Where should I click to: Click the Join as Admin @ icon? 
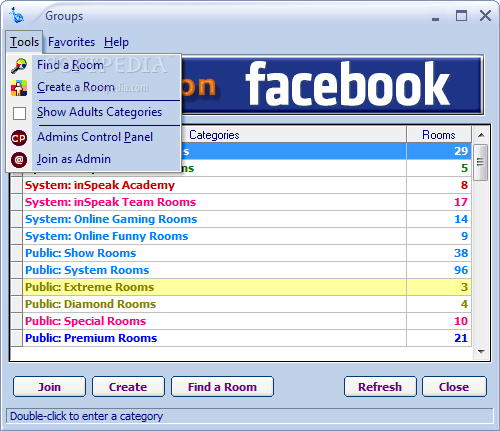pos(19,160)
